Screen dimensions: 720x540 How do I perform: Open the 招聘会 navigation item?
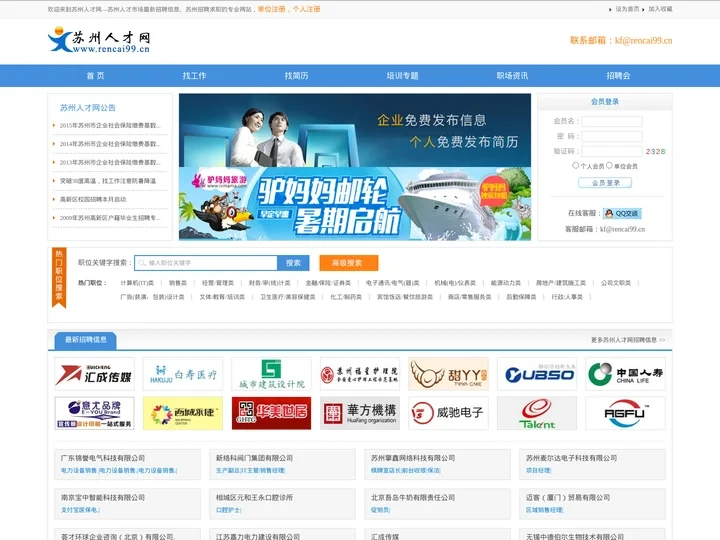coord(618,76)
